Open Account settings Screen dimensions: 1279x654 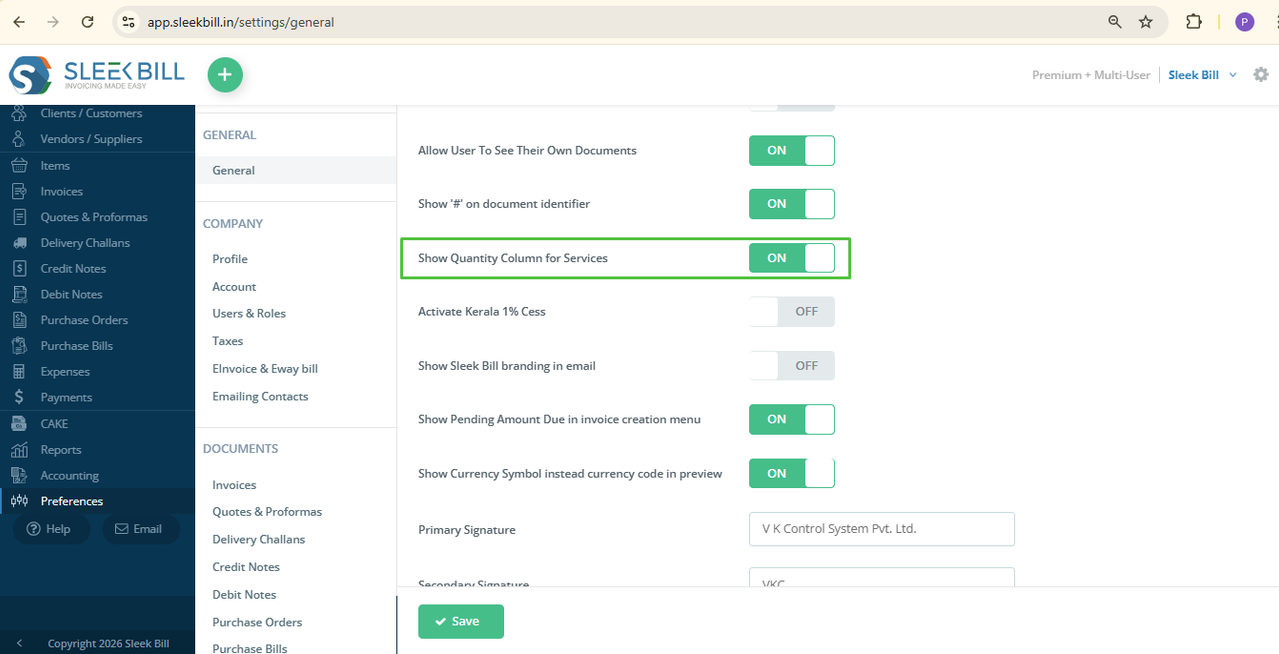pos(234,286)
